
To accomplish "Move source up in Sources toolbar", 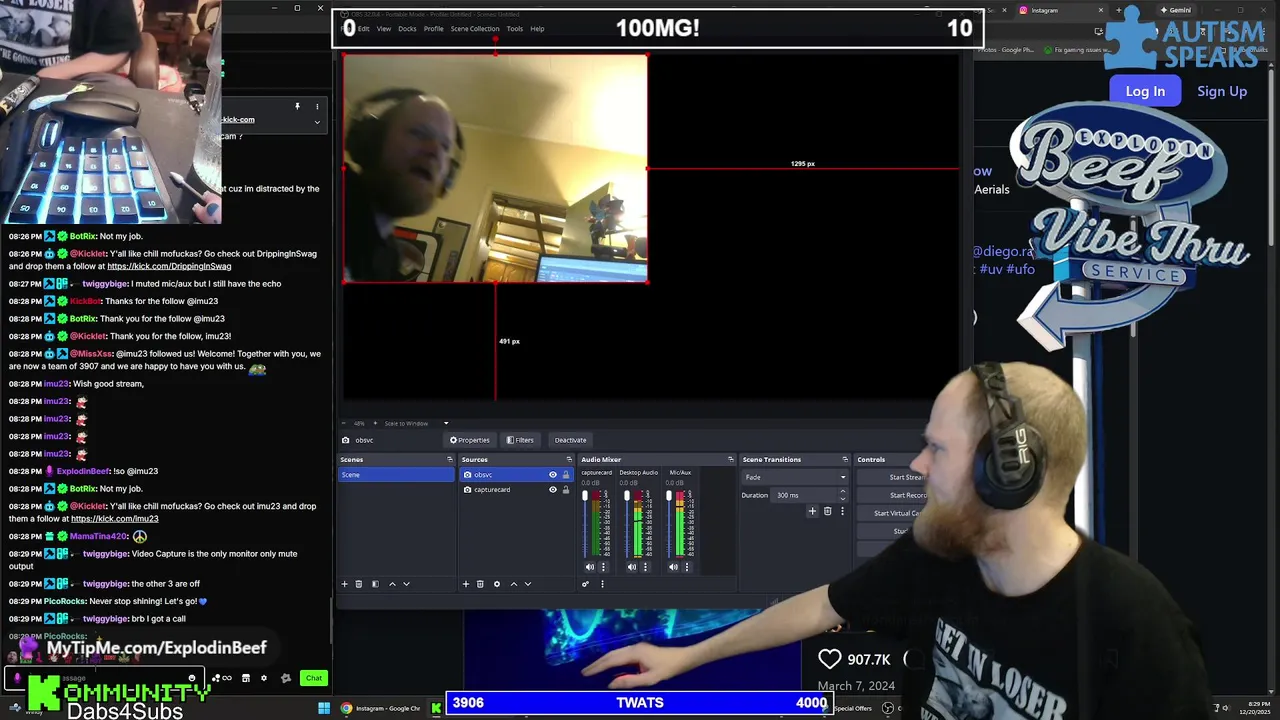I will click(x=514, y=584).
